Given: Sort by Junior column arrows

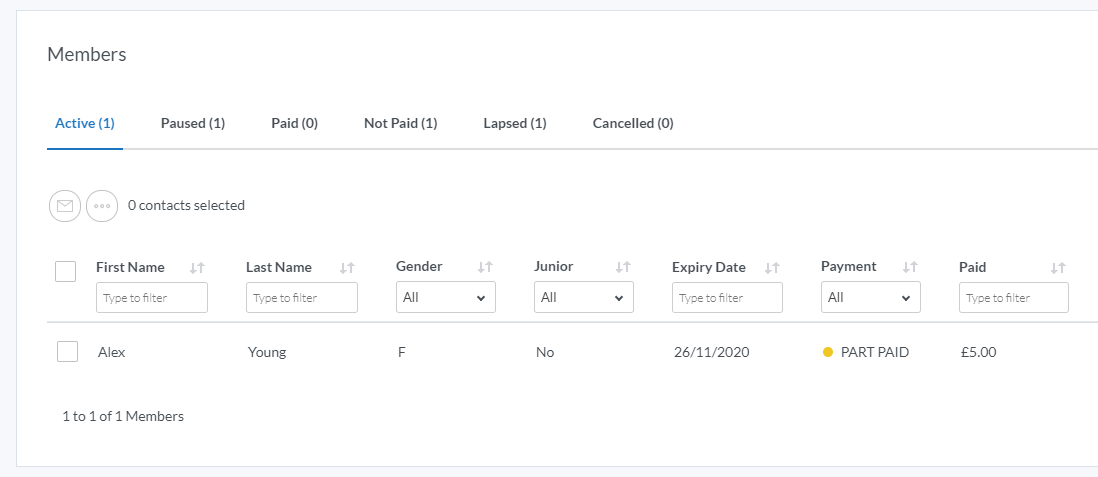Looking at the screenshot, I should tap(623, 268).
